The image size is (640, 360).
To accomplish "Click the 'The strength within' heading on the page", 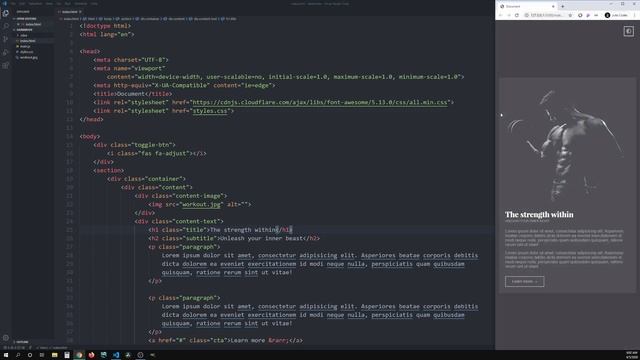I will [539, 215].
